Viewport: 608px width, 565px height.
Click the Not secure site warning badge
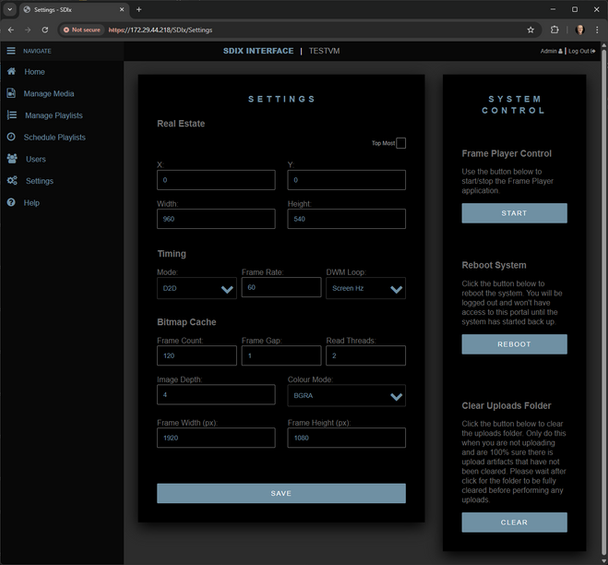pos(82,30)
